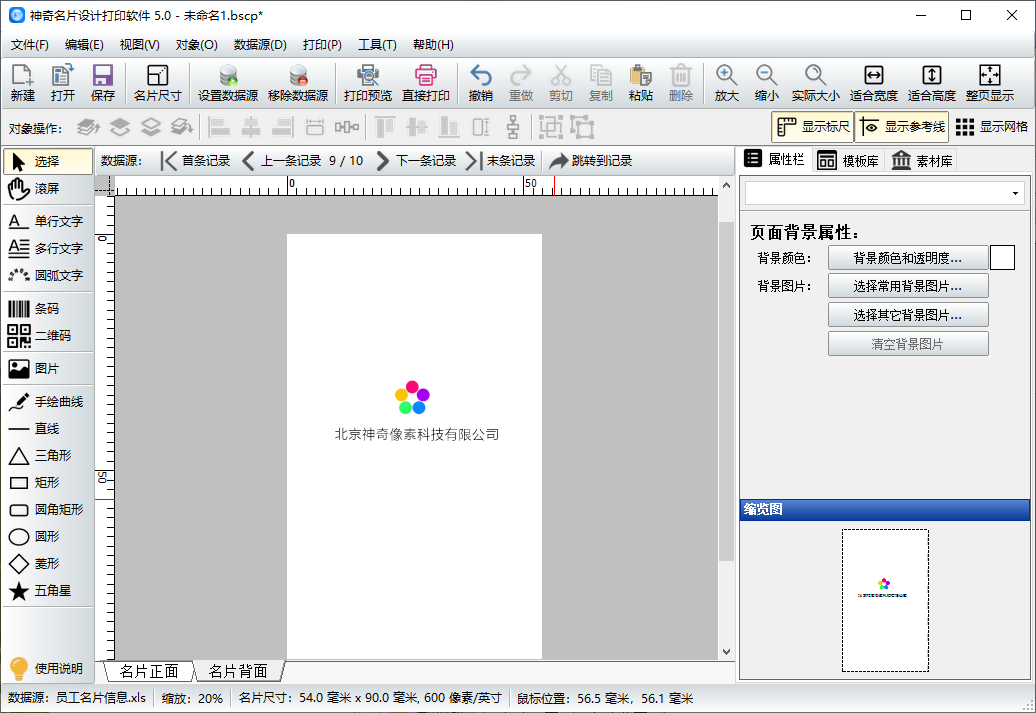
Task: Select the 多行文字 multiline text tool
Action: pyautogui.click(x=48, y=248)
